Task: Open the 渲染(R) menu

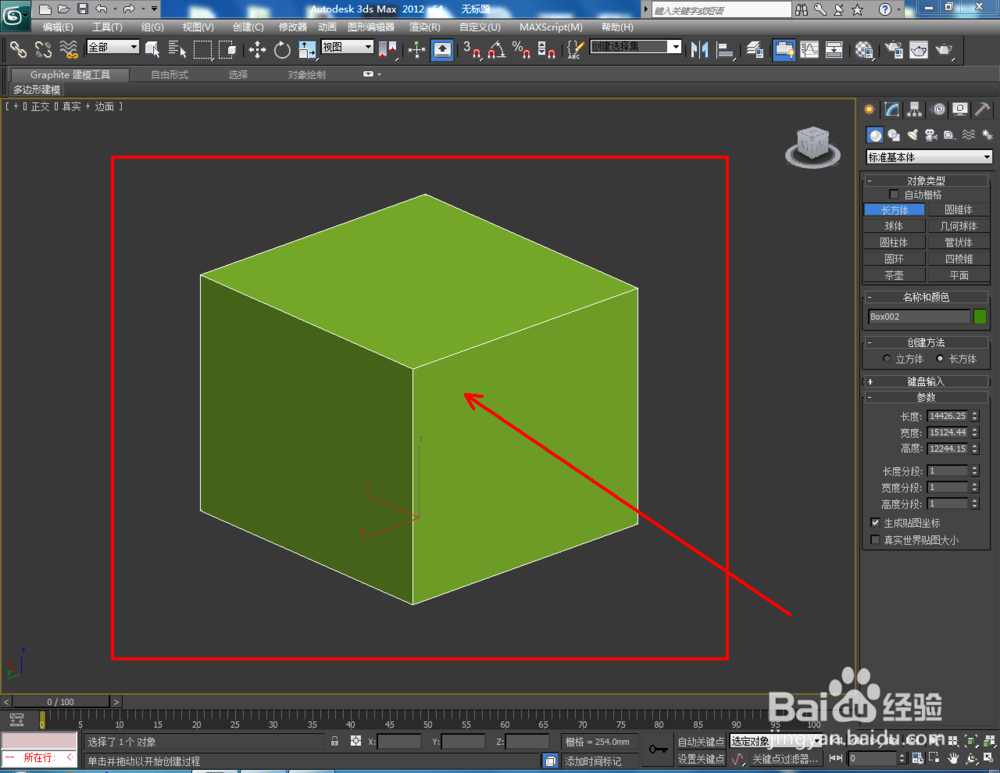Action: [x=425, y=27]
